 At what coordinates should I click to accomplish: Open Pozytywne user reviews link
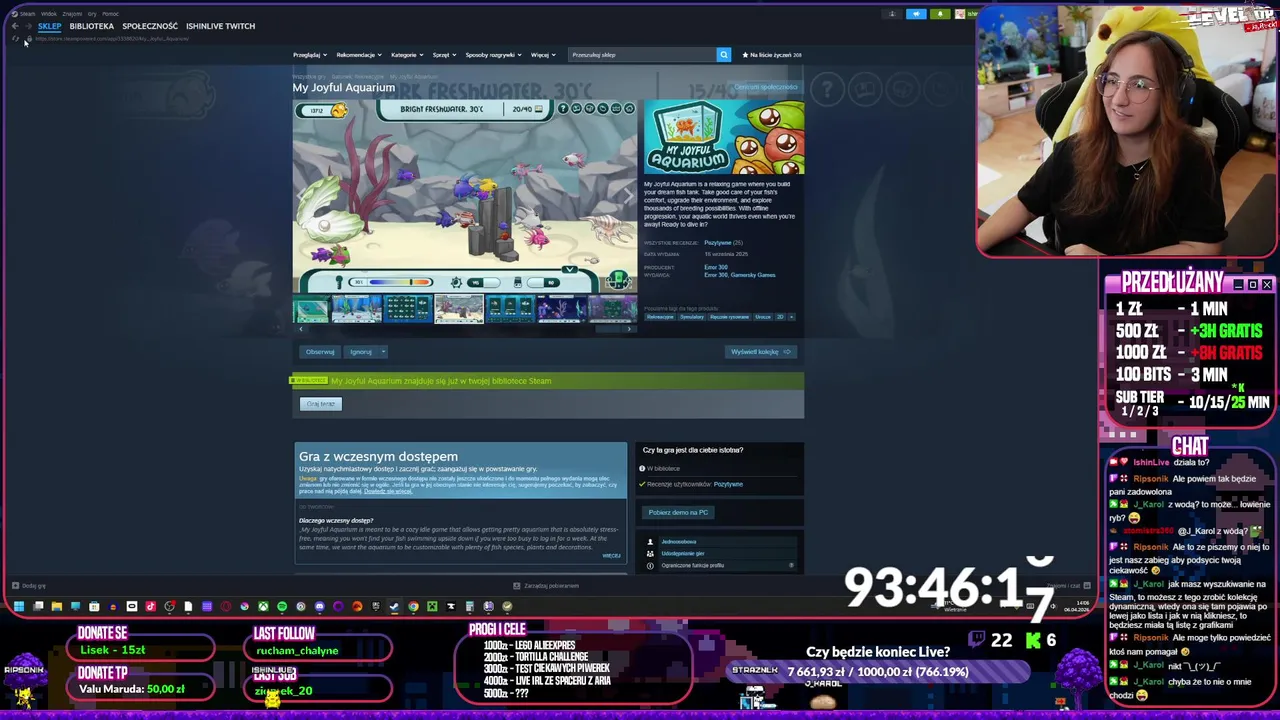pyautogui.click(x=728, y=484)
